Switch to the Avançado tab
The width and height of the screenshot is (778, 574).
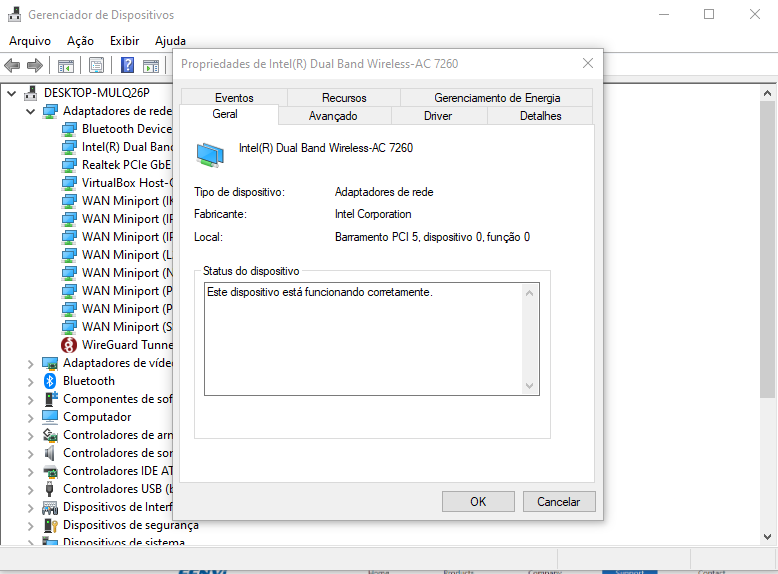click(x=333, y=116)
